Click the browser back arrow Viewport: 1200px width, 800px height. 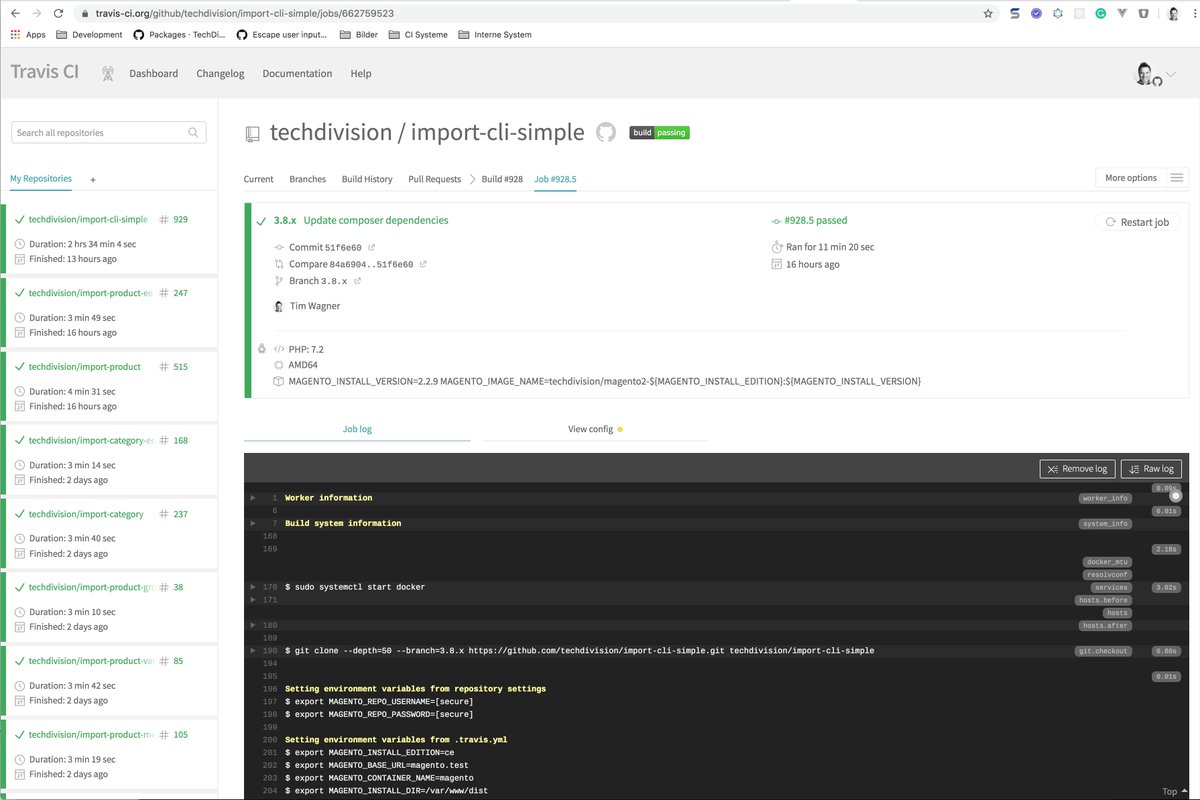pyautogui.click(x=13, y=13)
